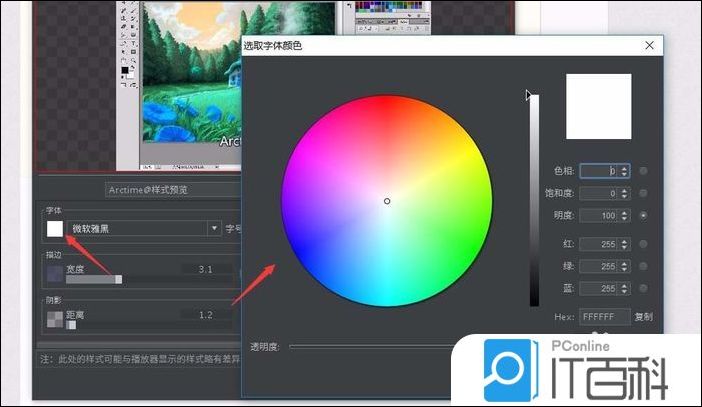Viewport: 702px width, 407px height.
Task: Focus the 绿 green value field
Action: (599, 266)
